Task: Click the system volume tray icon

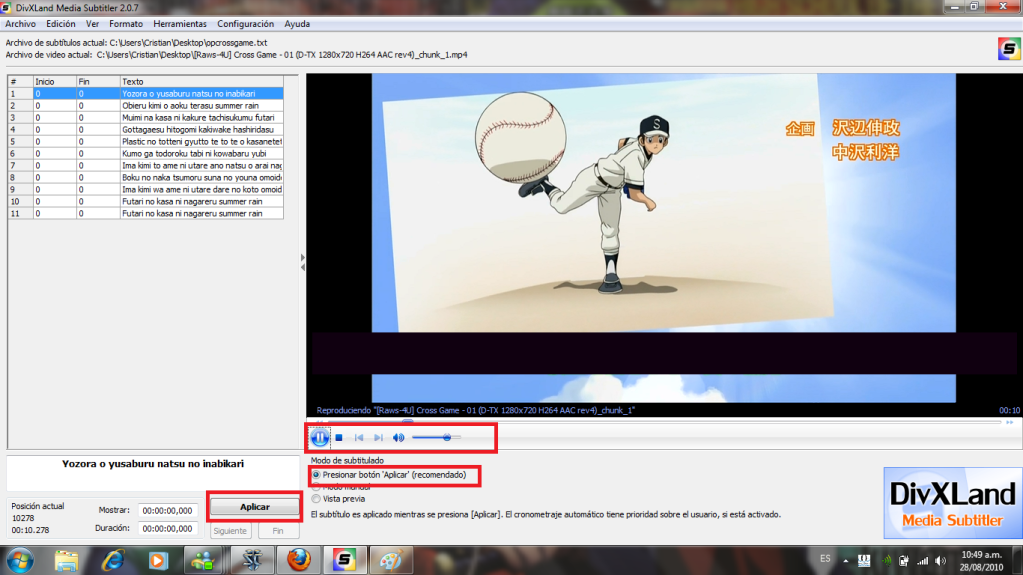Action: tap(940, 561)
